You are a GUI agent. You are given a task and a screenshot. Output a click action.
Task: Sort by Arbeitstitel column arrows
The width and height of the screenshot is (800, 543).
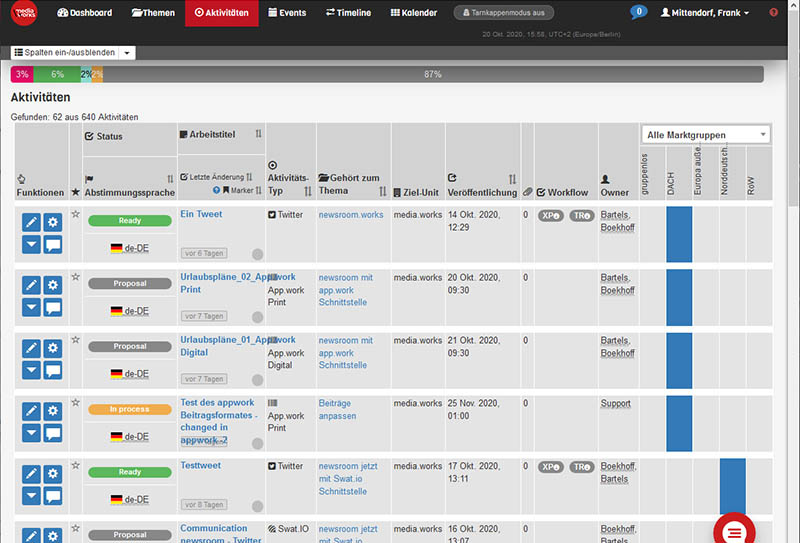pyautogui.click(x=259, y=134)
